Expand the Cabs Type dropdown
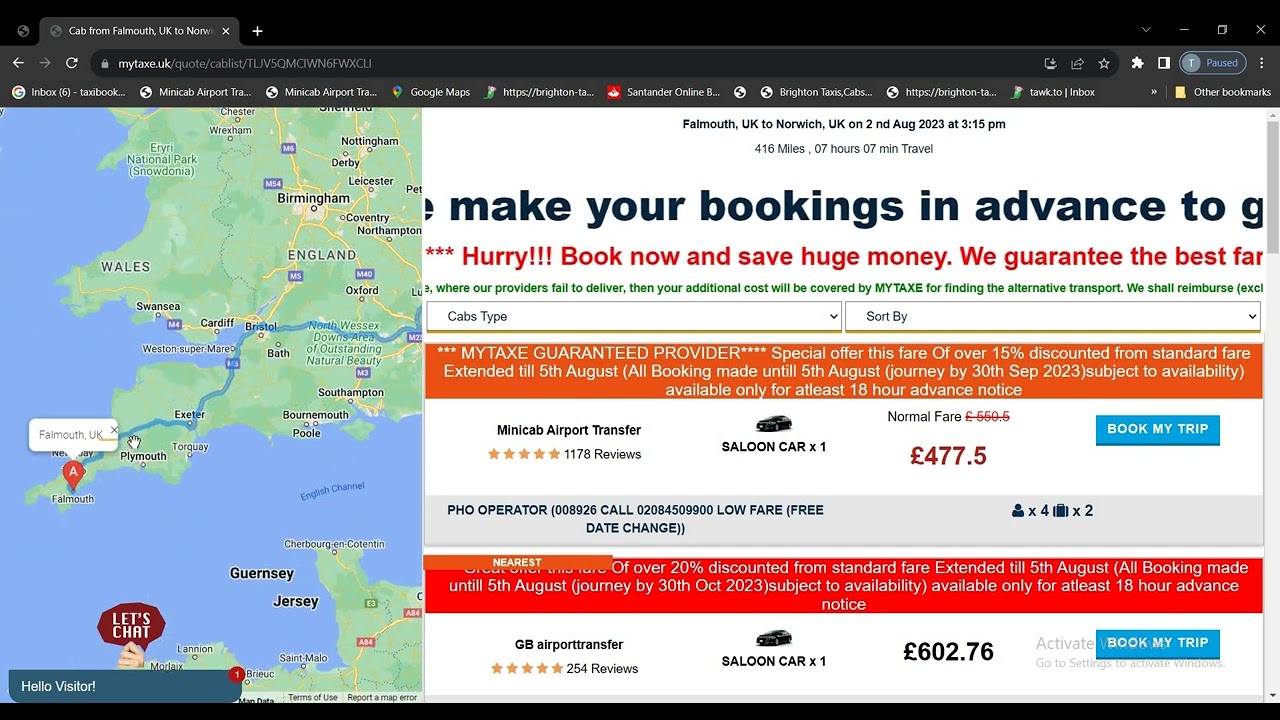Viewport: 1280px width, 720px height. 634,317
